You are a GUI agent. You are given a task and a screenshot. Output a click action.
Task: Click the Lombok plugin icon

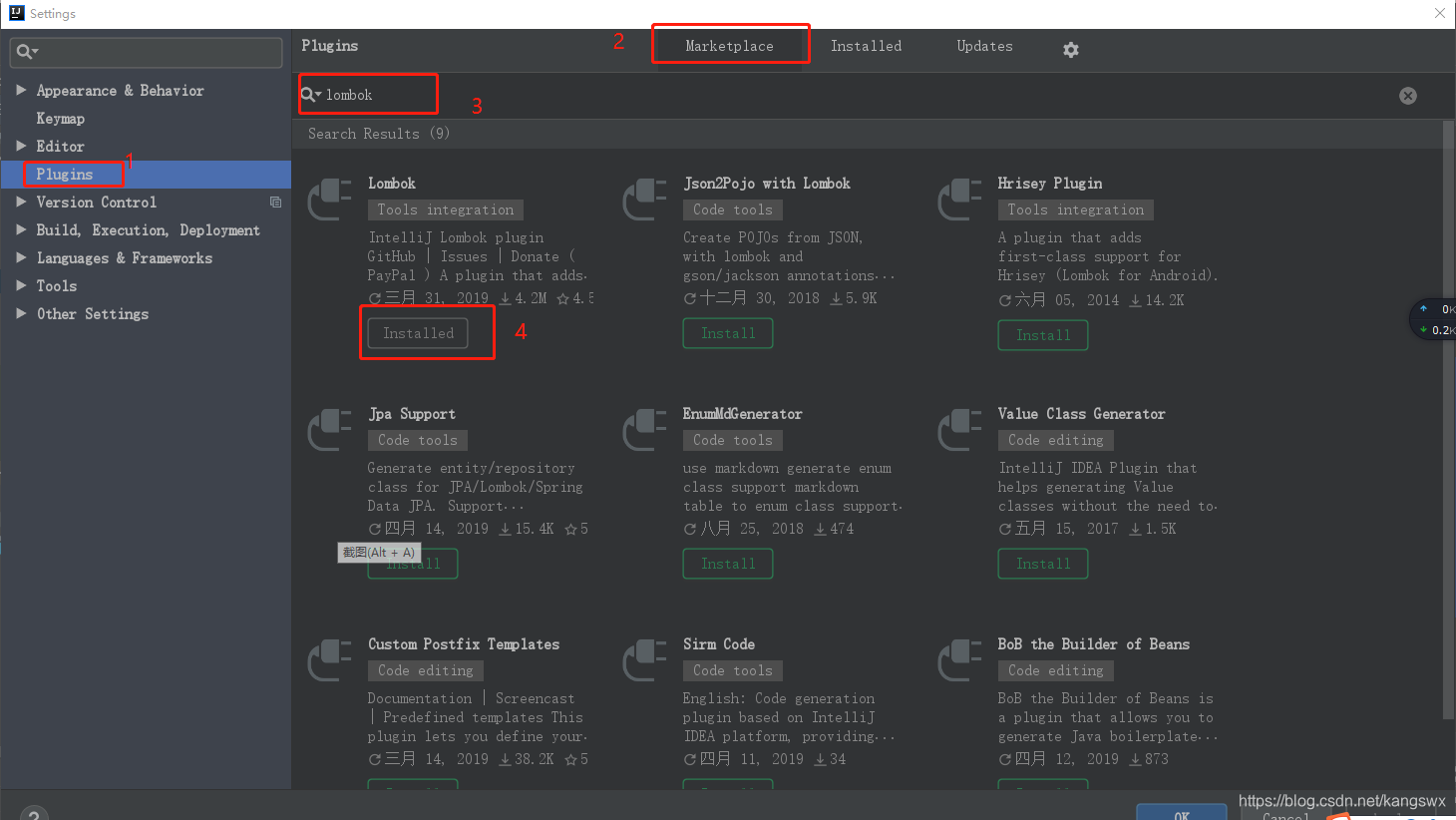[330, 200]
